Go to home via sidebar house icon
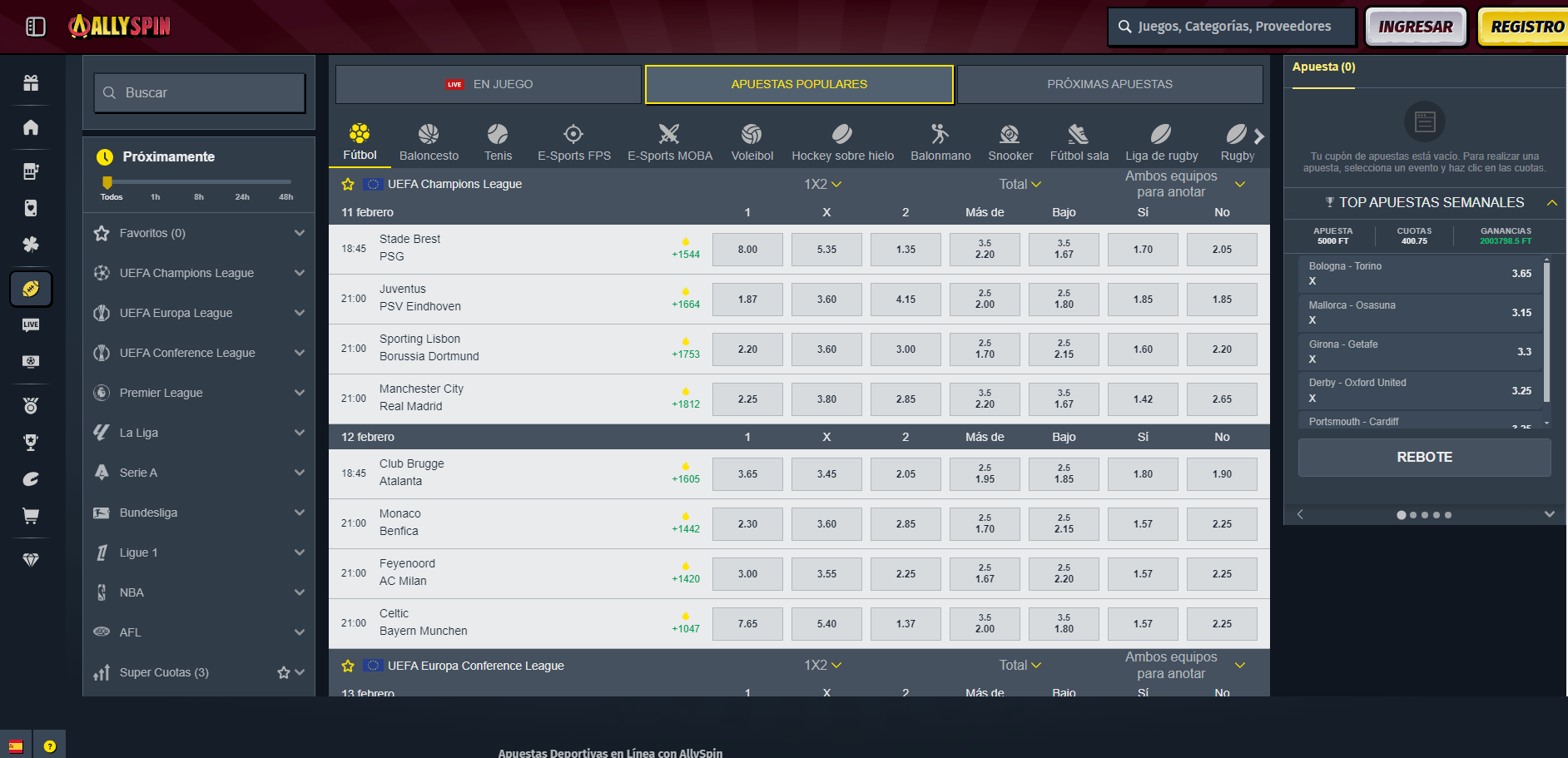Screen dimensions: 1568x758 tap(31, 127)
